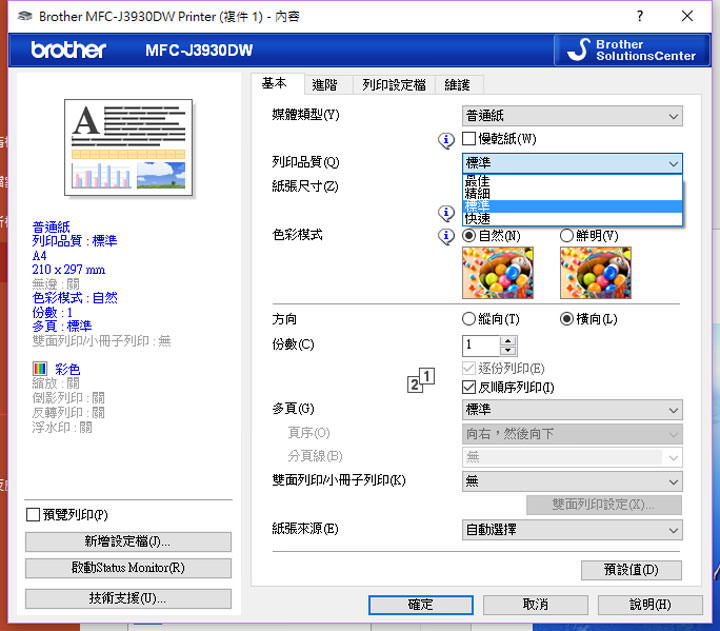Click the 說明 button
The width and height of the screenshot is (720, 631).
coord(650,605)
